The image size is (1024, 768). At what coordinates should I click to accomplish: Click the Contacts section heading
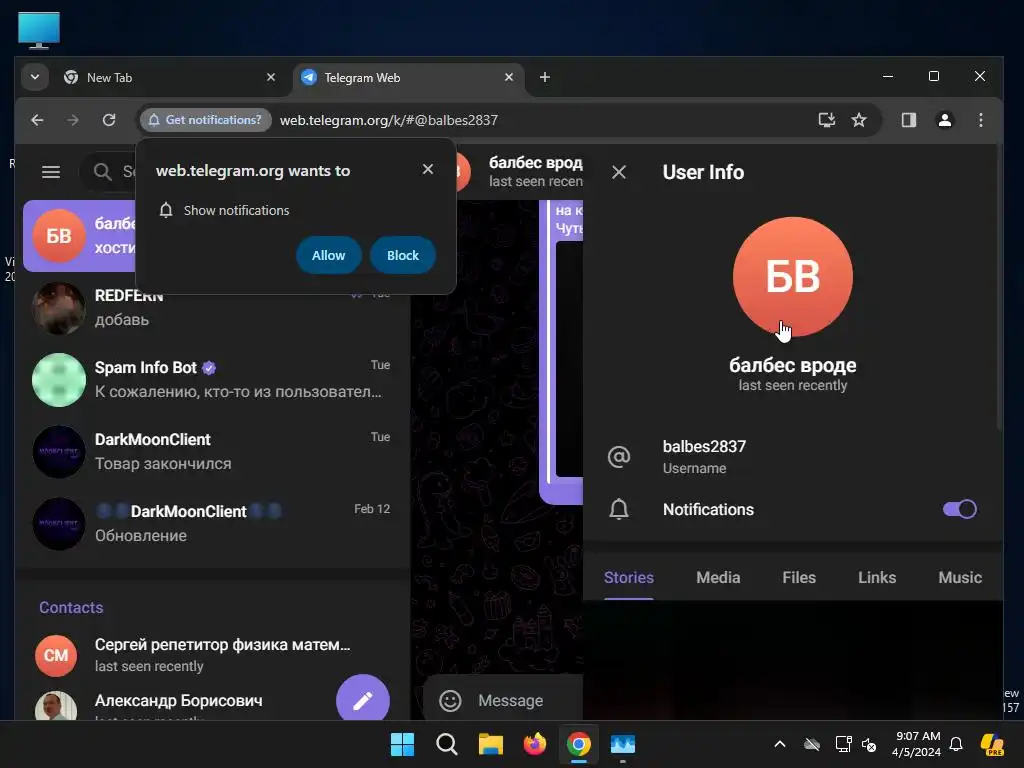coord(71,607)
